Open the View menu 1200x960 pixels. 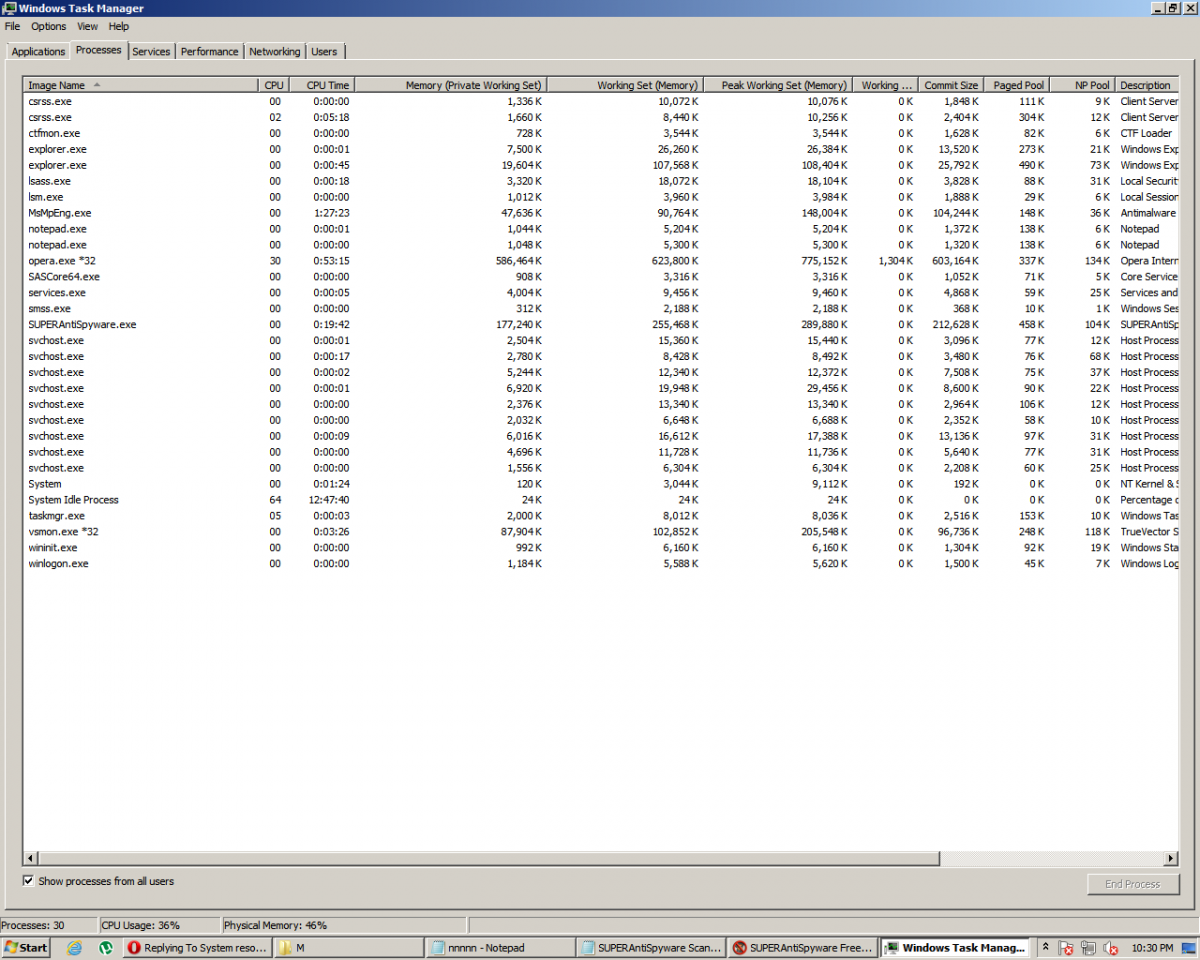(x=88, y=26)
